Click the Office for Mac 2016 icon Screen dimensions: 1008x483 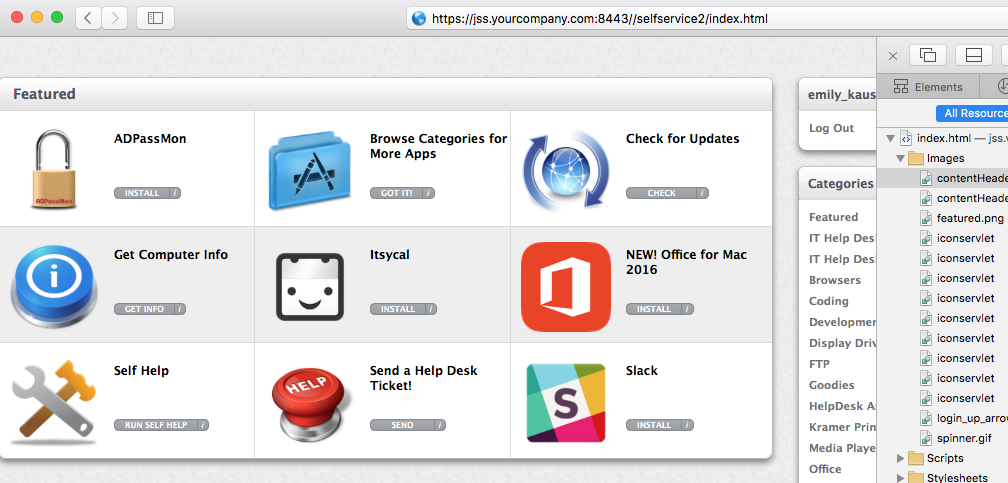[x=566, y=286]
